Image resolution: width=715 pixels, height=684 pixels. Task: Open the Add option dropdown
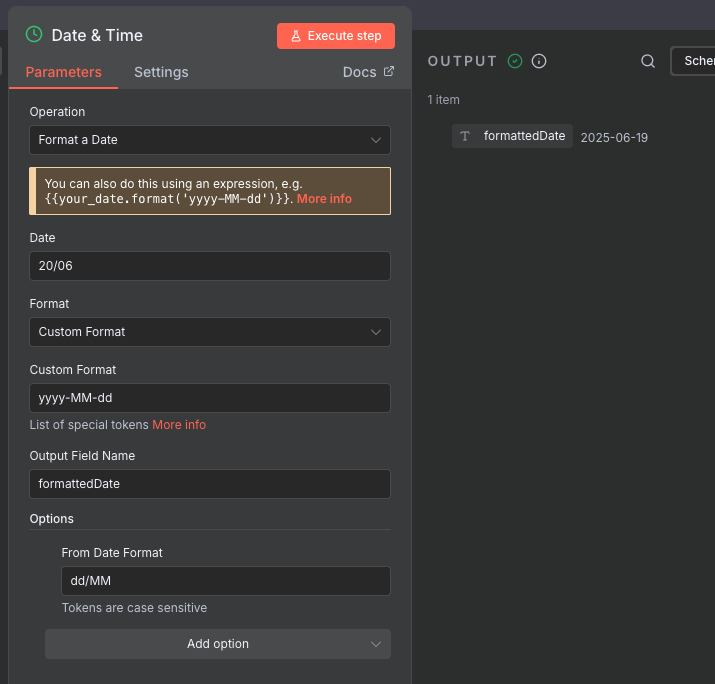click(x=218, y=644)
